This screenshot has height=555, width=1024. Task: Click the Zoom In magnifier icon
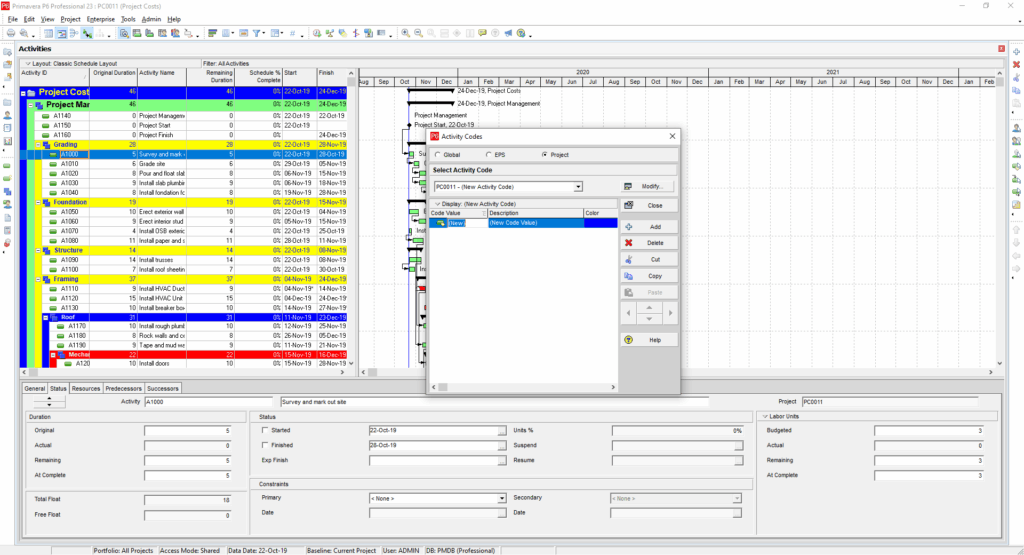point(406,33)
